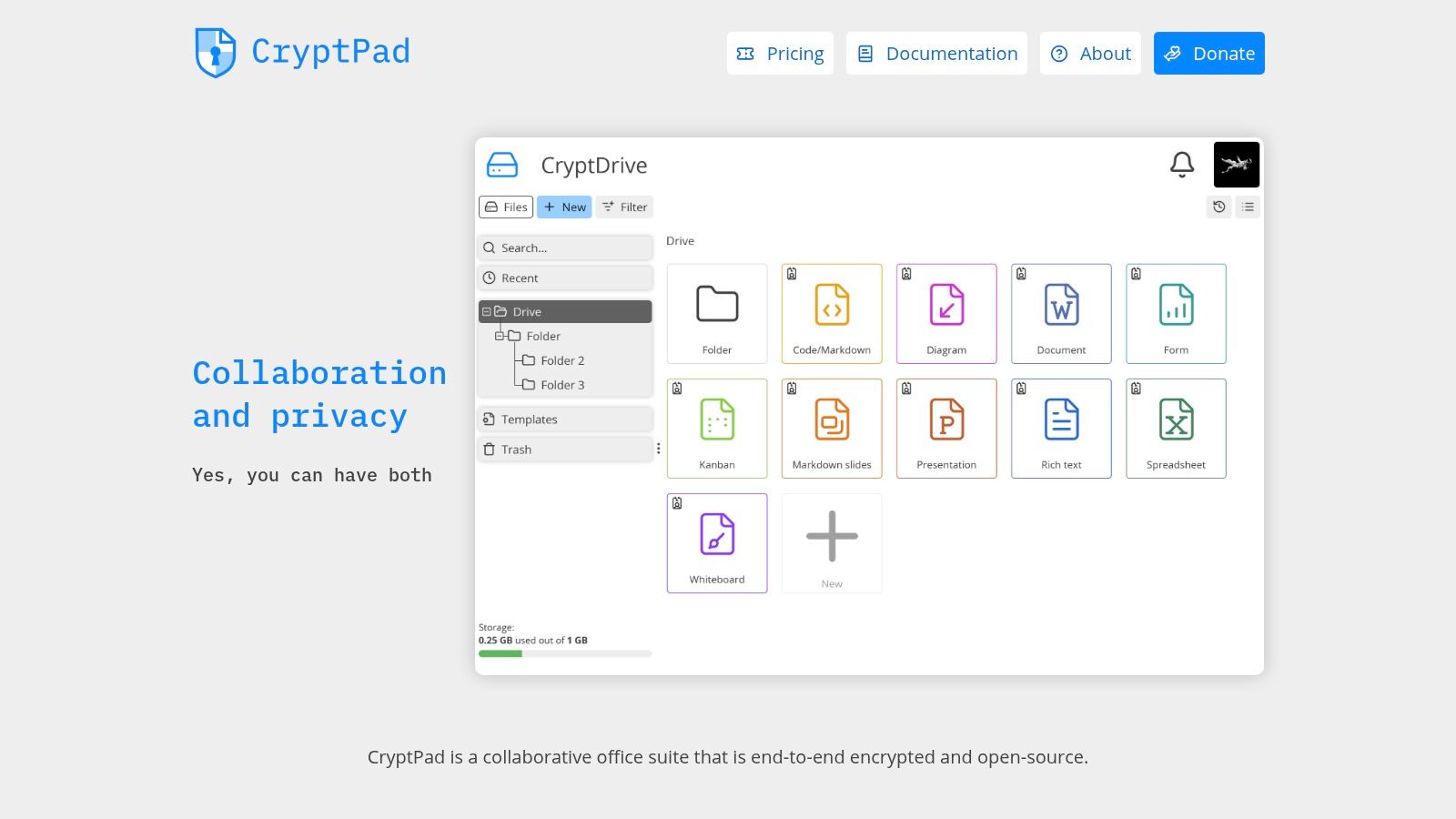
Task: Open the Kanban board tile
Action: tap(717, 429)
